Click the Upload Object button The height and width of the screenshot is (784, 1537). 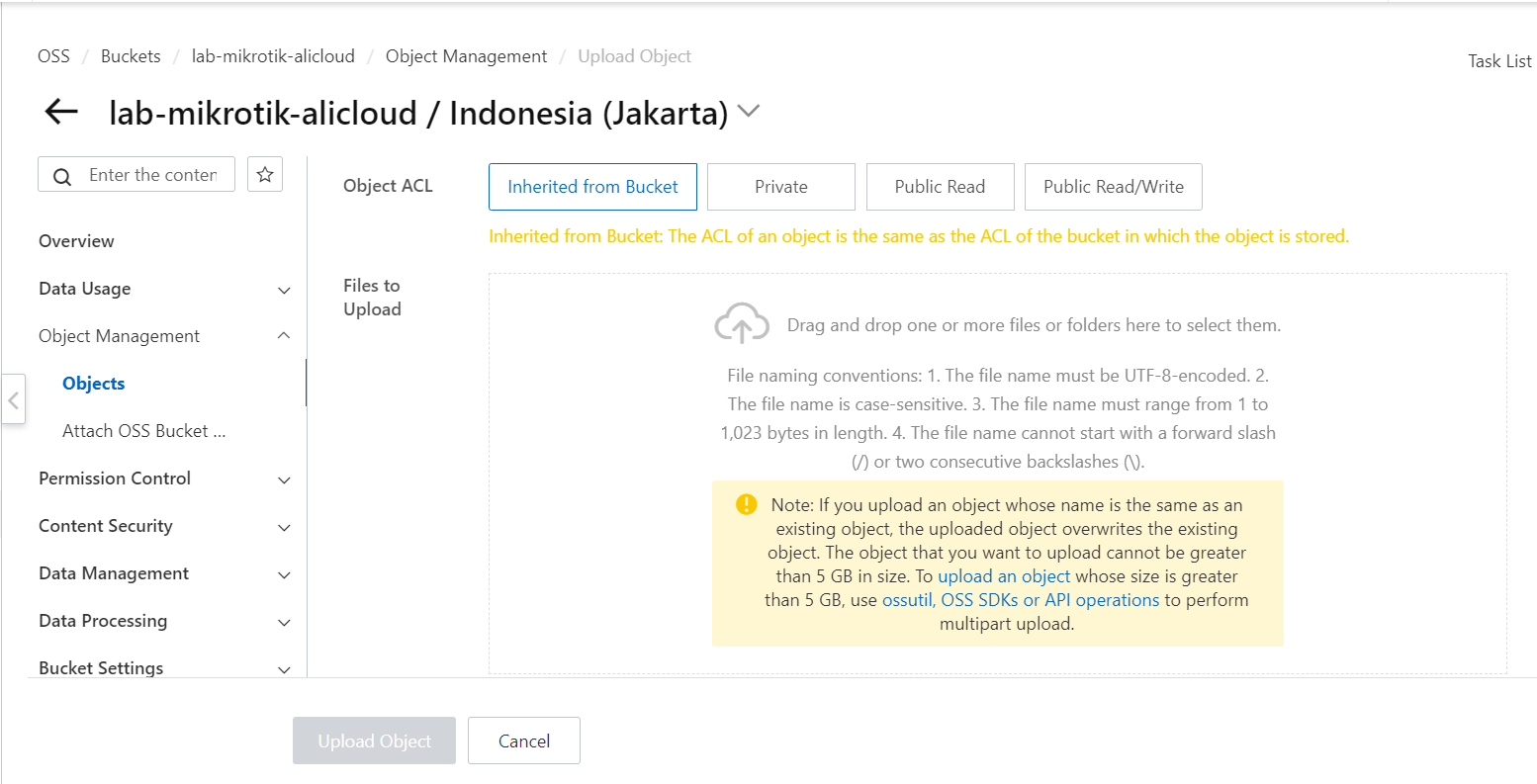[x=374, y=740]
